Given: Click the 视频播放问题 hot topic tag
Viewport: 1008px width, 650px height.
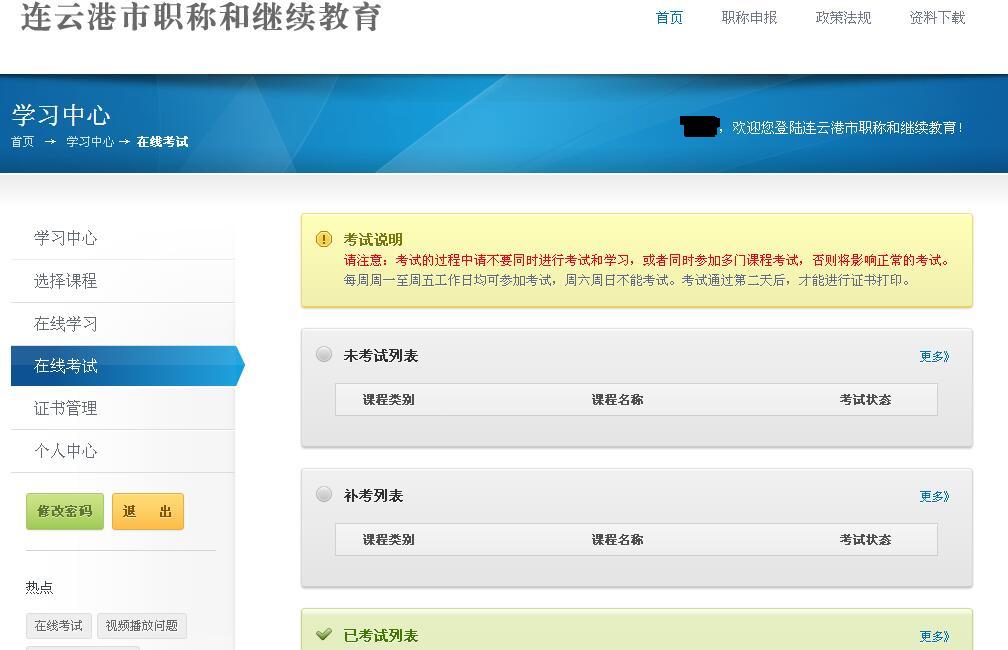Looking at the screenshot, I should point(142,626).
